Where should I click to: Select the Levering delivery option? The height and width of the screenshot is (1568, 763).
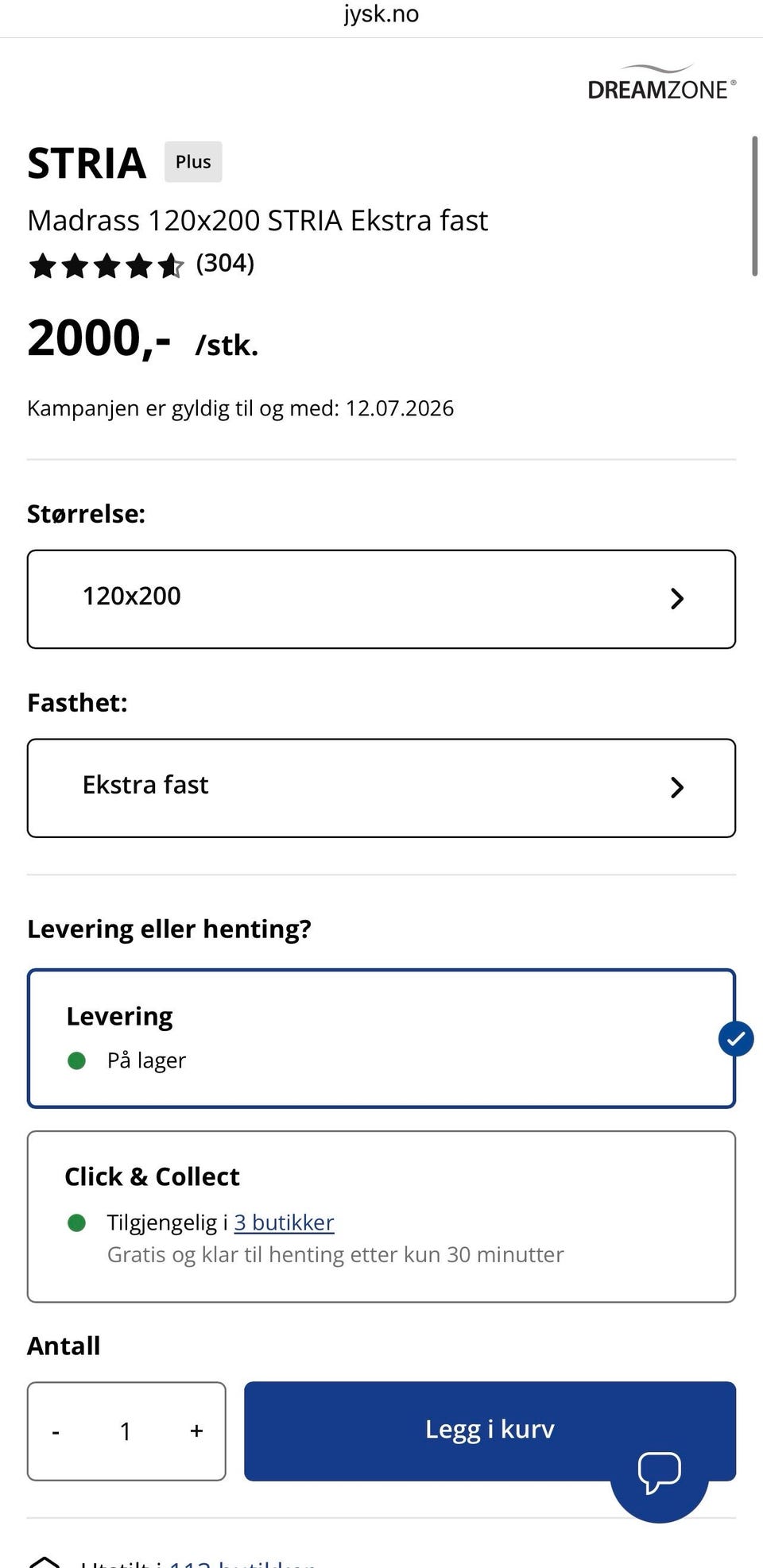tap(381, 1038)
